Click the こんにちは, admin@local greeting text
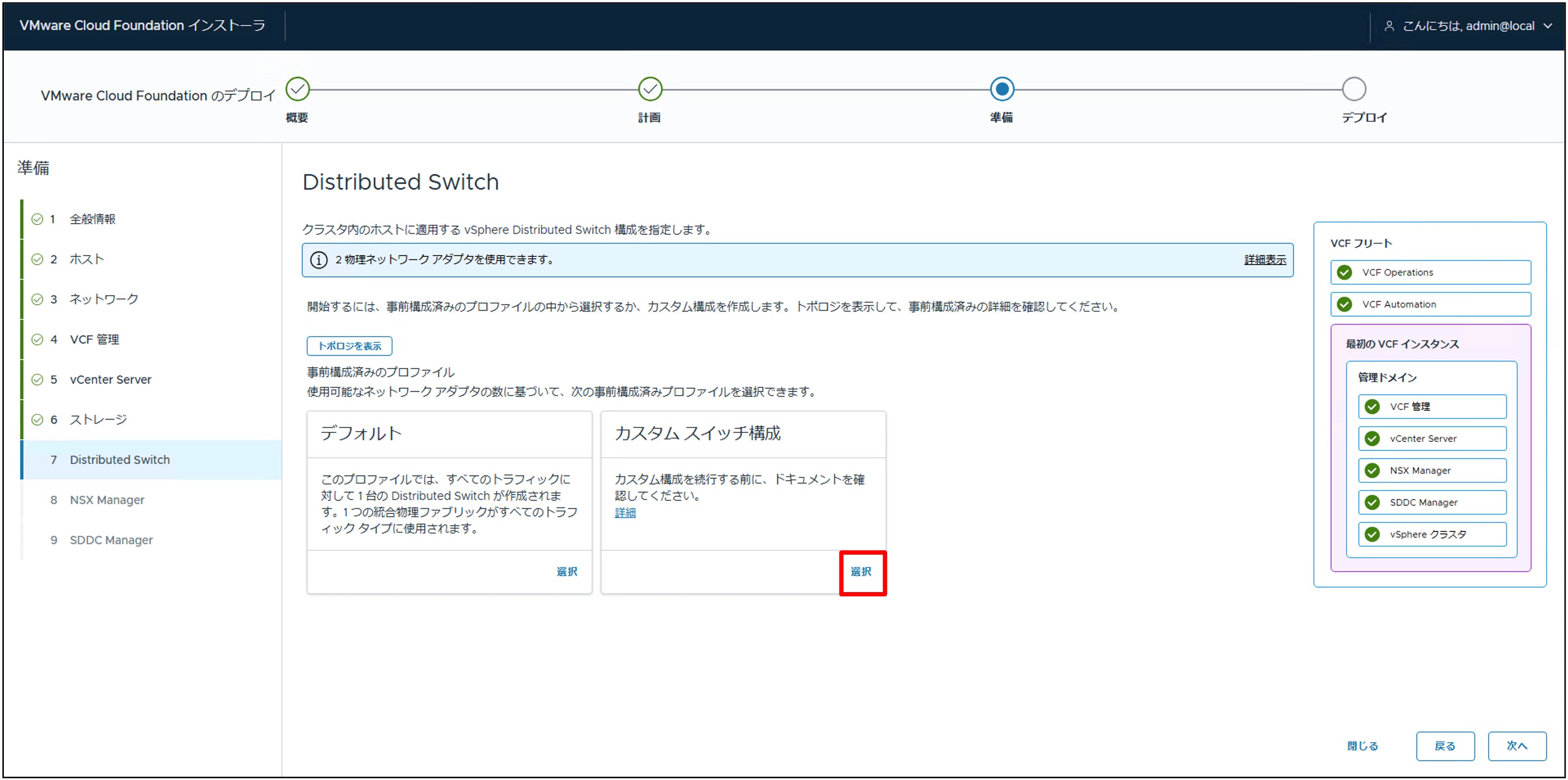The height and width of the screenshot is (780, 1568). [x=1468, y=25]
